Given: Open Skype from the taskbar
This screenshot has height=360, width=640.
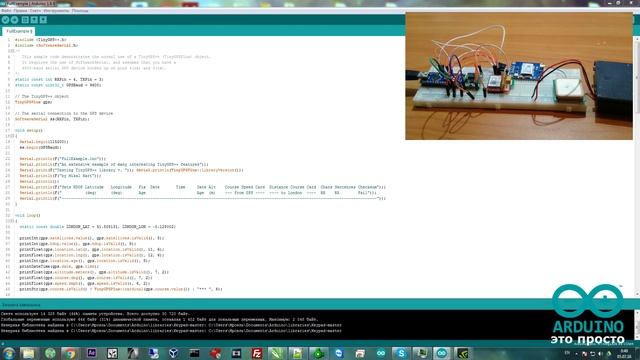Looking at the screenshot, I should click(x=401, y=353).
